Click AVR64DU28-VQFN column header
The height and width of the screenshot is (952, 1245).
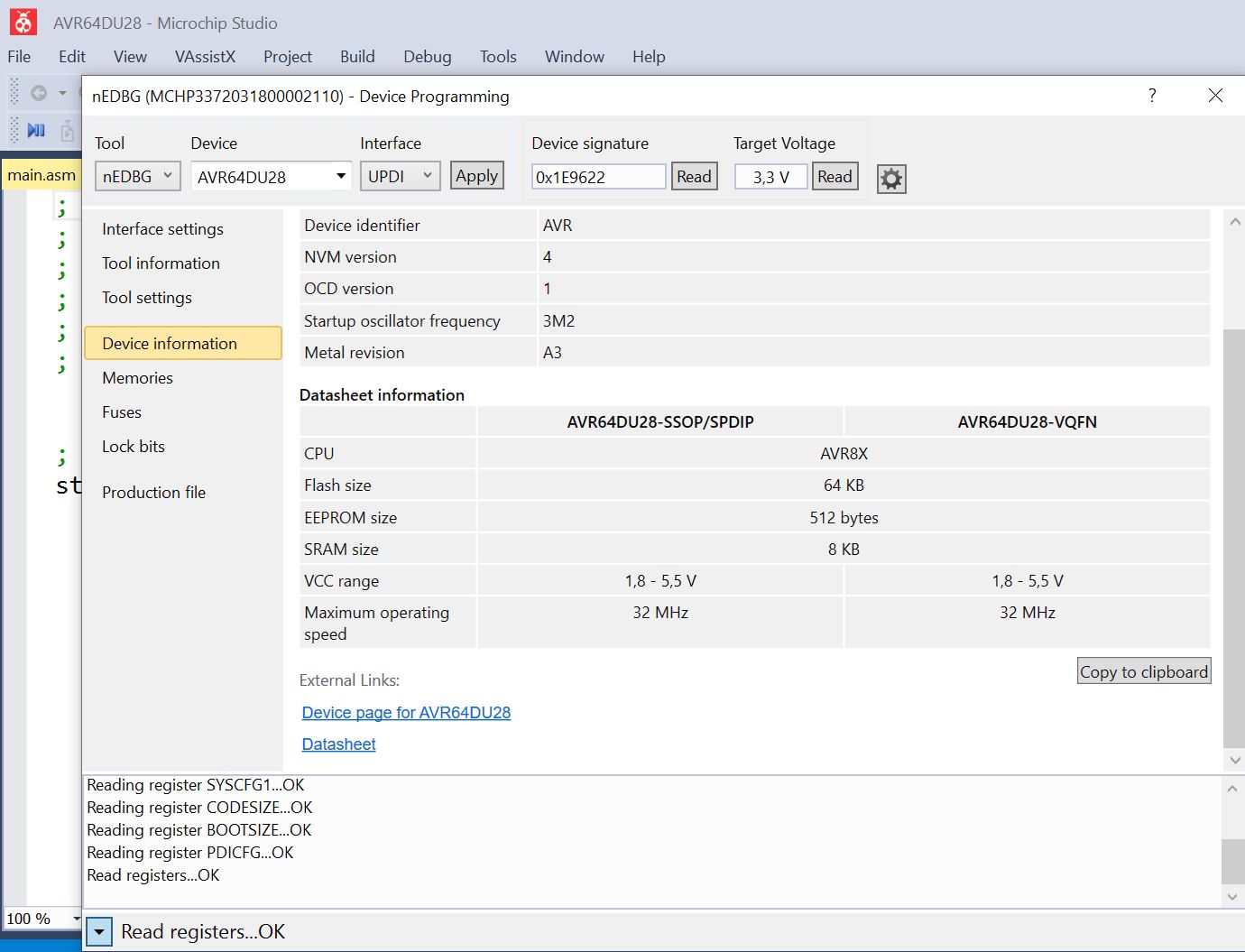pyautogui.click(x=1027, y=421)
